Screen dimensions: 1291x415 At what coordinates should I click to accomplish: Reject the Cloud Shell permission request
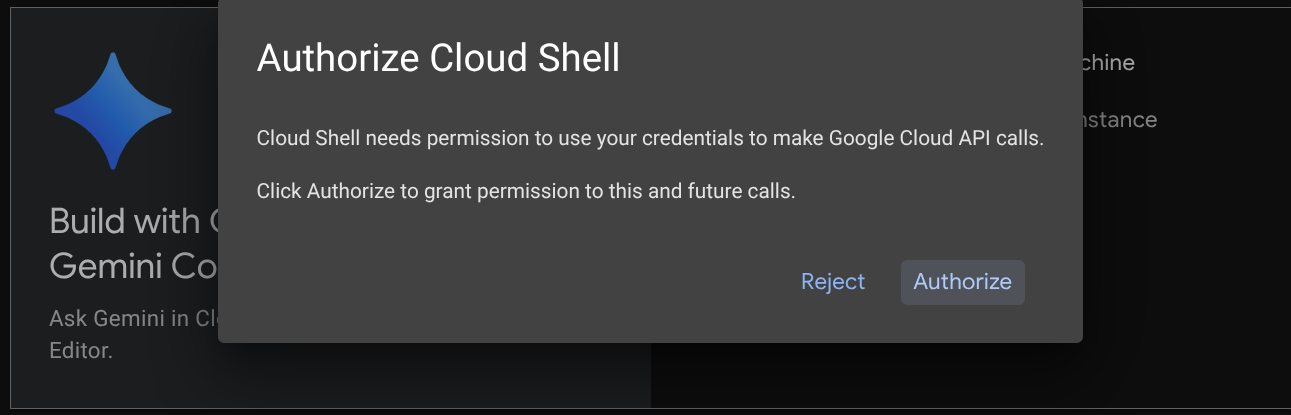[x=832, y=282]
